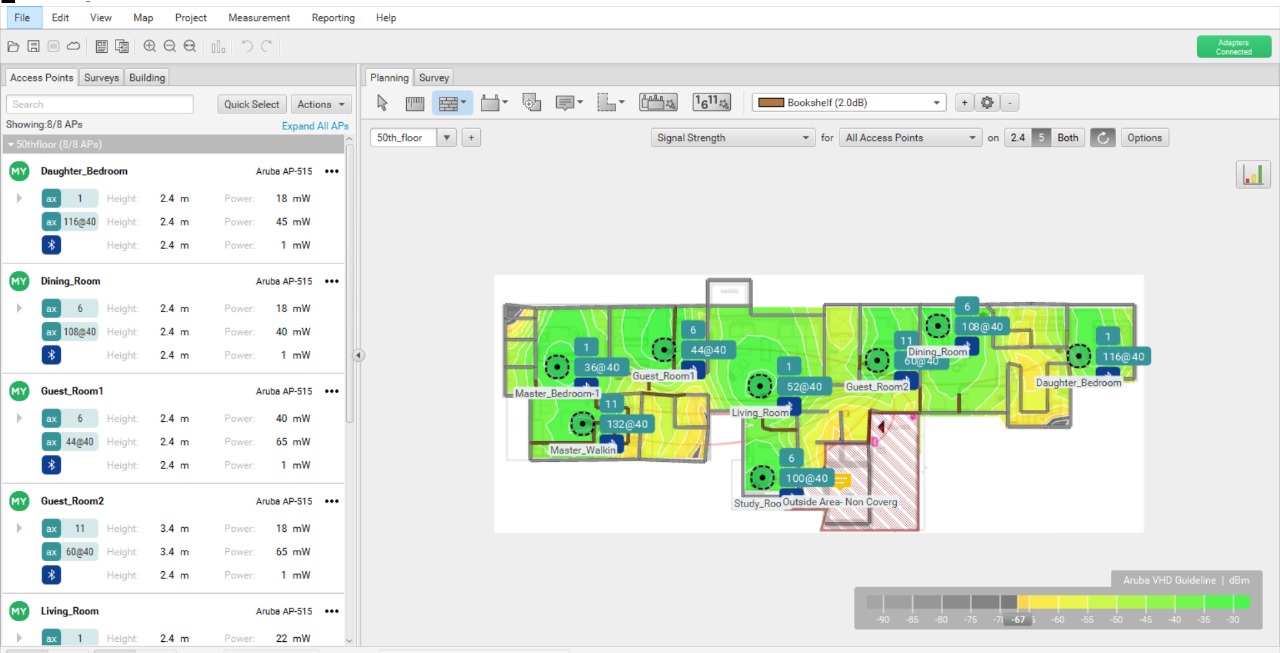Toggle the 2.4 GHz band button
This screenshot has width=1280, height=653.
coord(1018,138)
